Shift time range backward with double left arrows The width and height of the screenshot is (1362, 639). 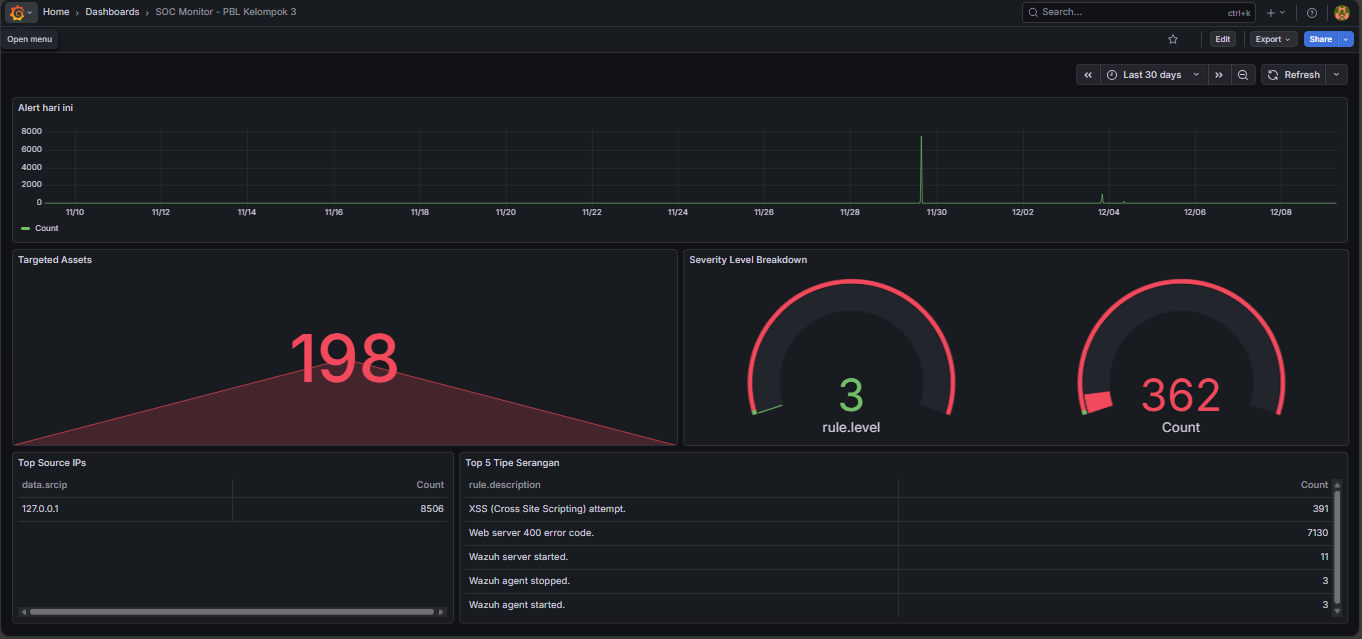[1088, 74]
